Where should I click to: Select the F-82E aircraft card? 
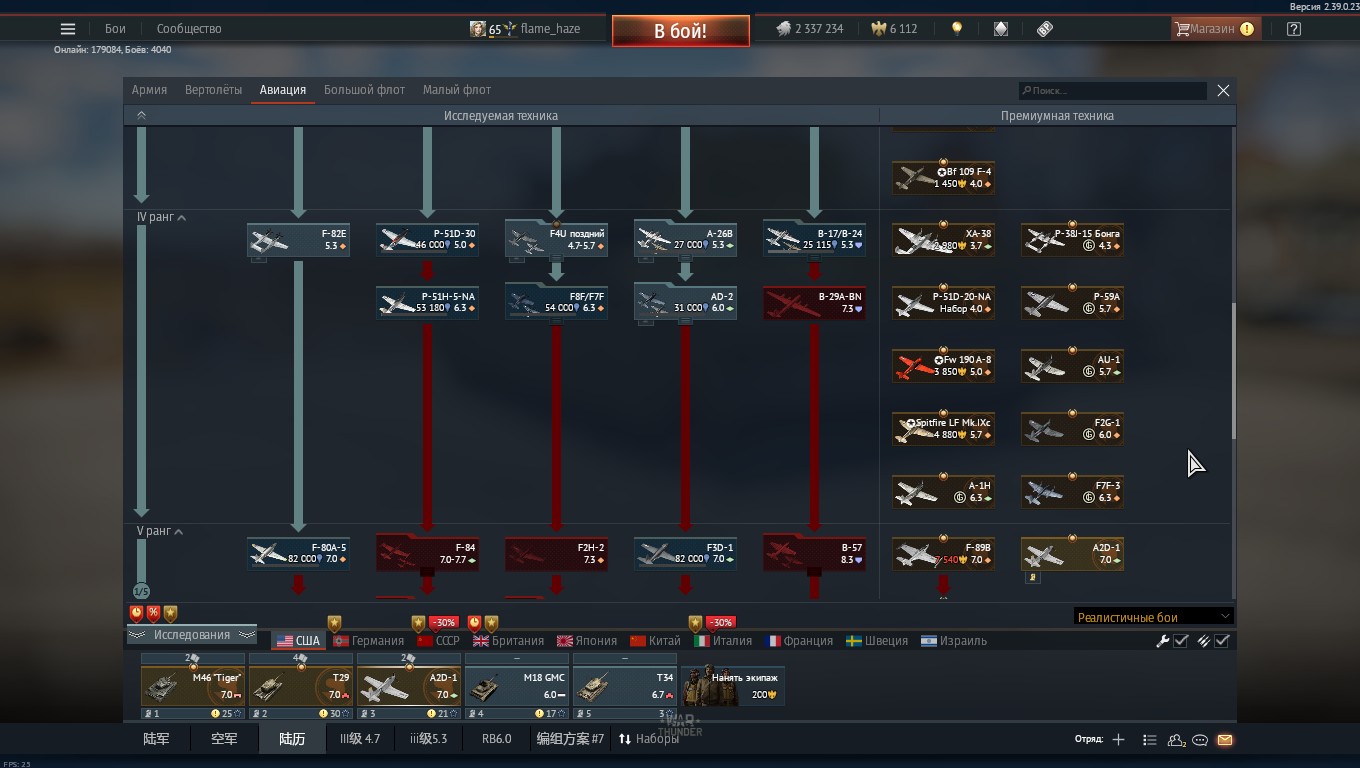(x=298, y=240)
